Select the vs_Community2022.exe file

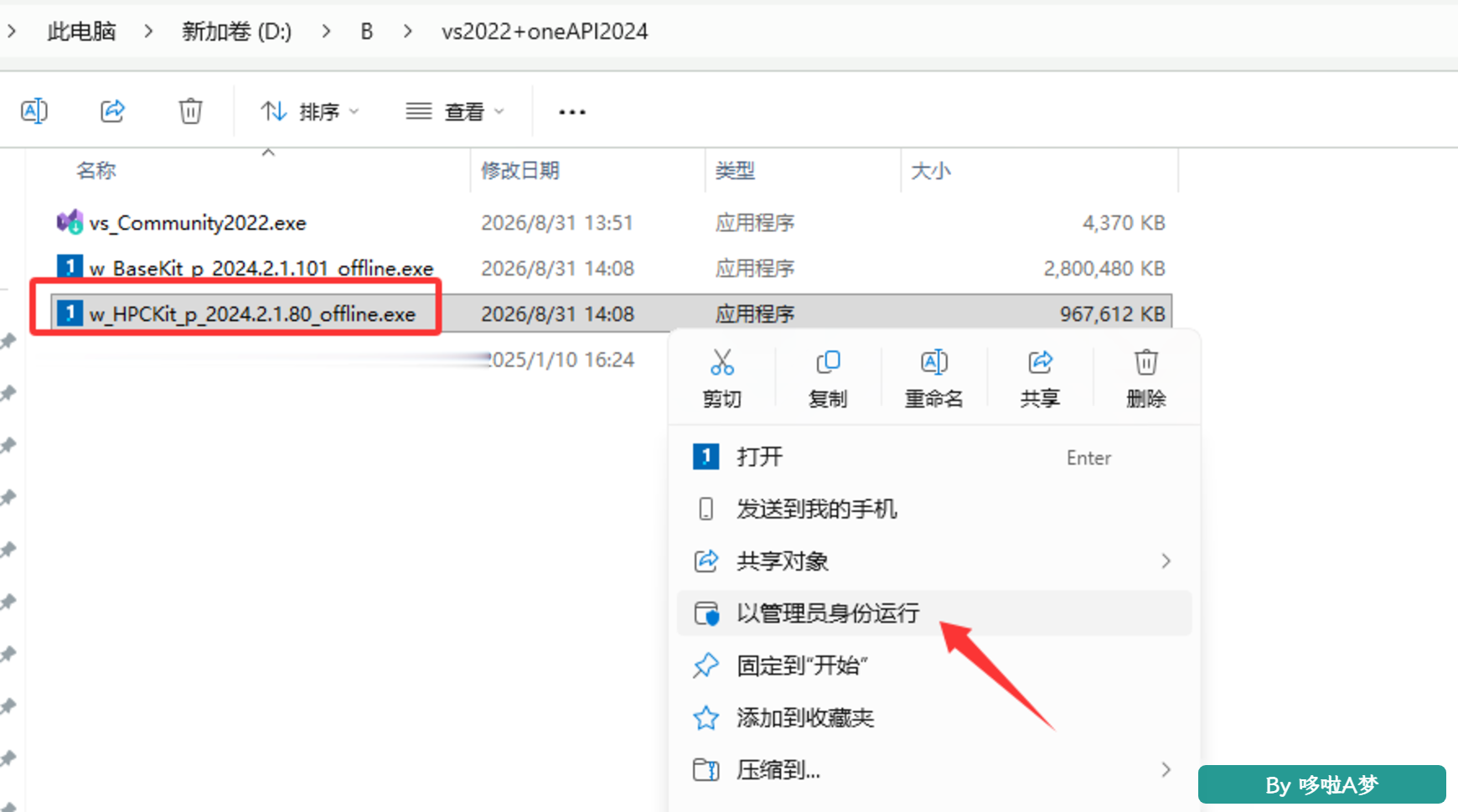pos(198,223)
